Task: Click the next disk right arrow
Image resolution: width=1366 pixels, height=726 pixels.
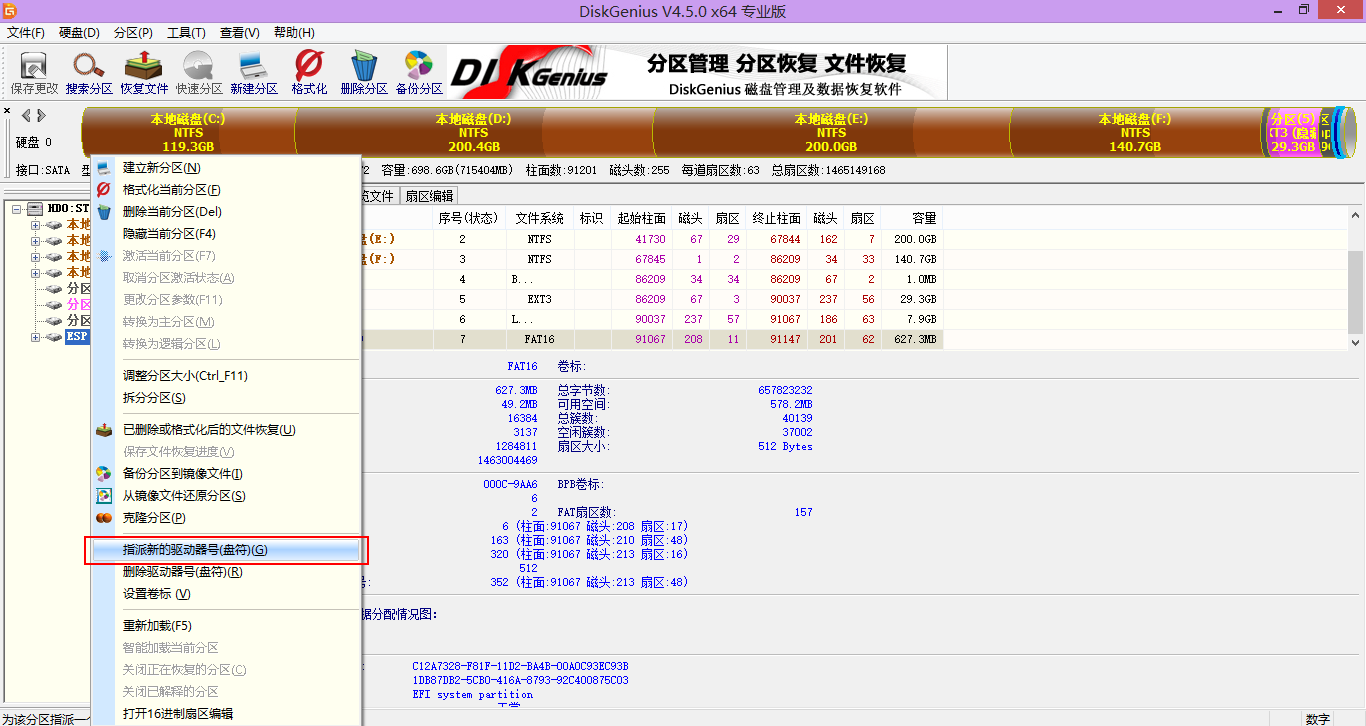Action: [x=40, y=115]
